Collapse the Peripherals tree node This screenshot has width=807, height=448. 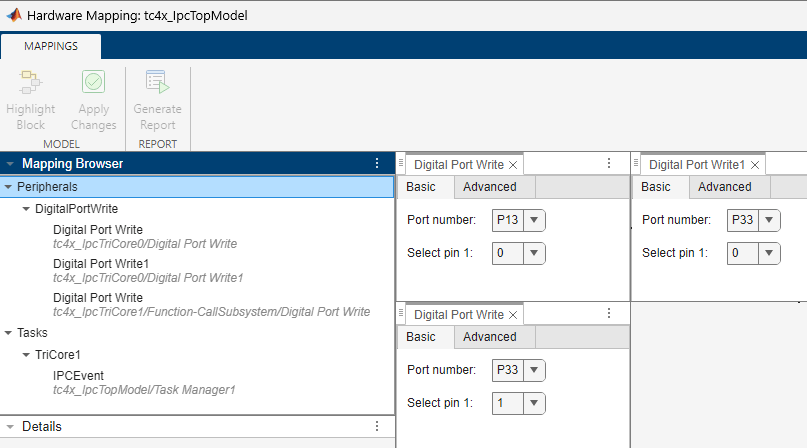[x=8, y=187]
